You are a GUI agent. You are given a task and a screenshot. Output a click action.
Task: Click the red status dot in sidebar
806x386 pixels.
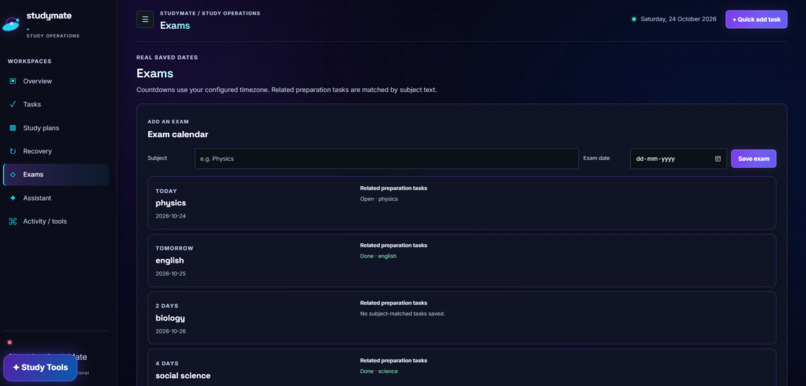(x=10, y=342)
